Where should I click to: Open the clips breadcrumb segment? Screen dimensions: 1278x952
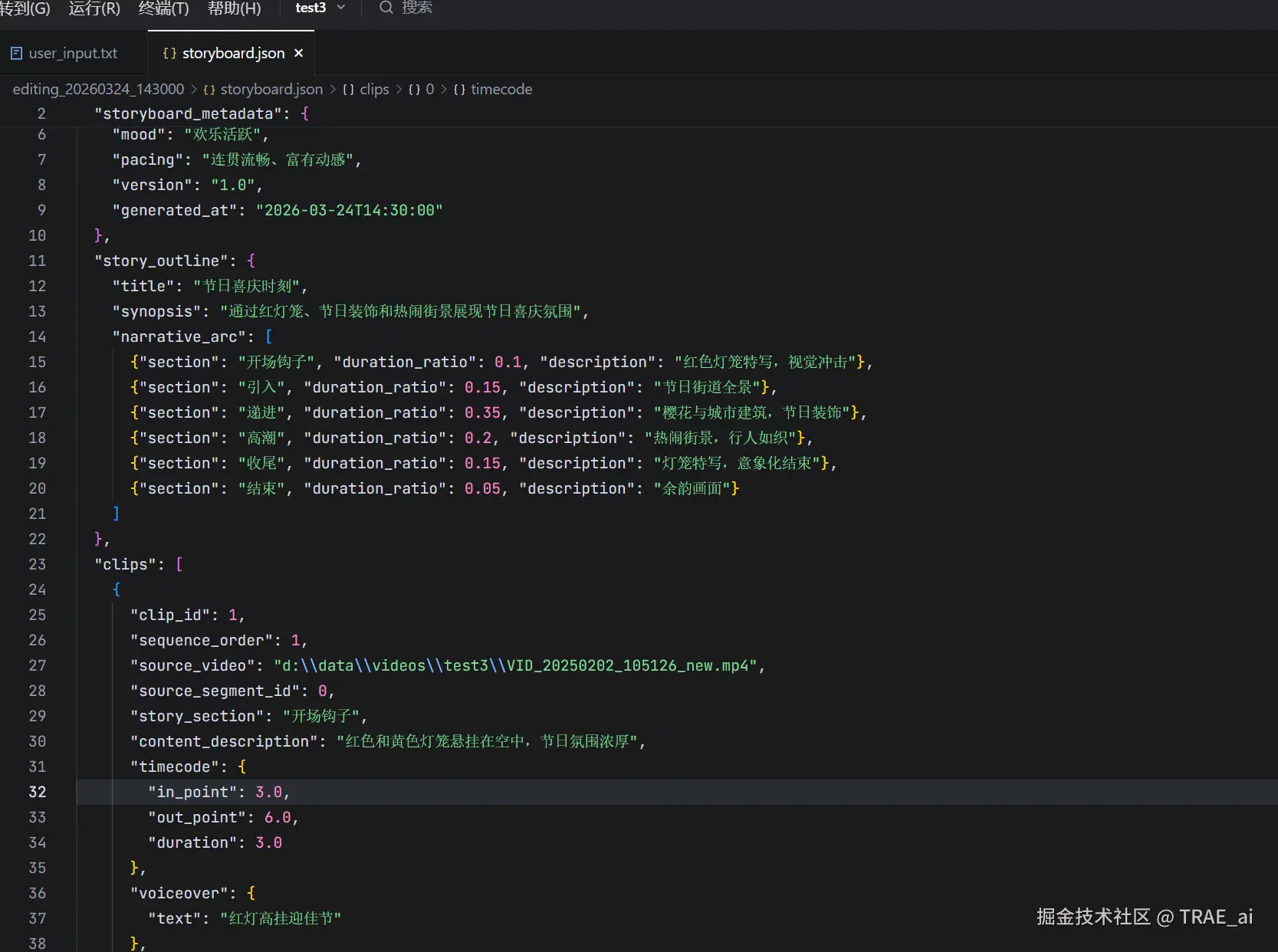[374, 89]
